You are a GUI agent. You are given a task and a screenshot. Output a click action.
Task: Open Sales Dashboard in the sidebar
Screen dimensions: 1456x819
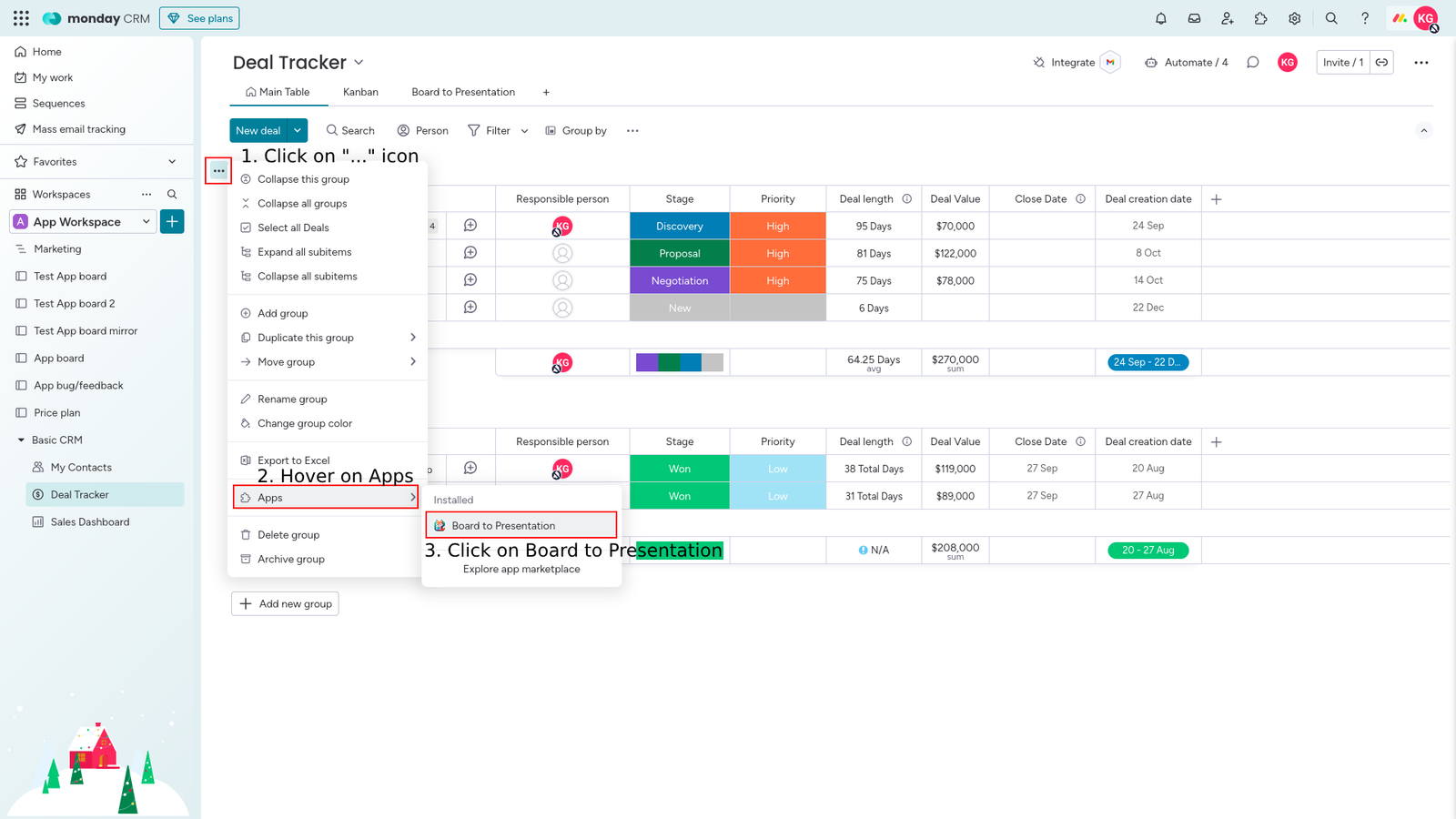point(89,522)
